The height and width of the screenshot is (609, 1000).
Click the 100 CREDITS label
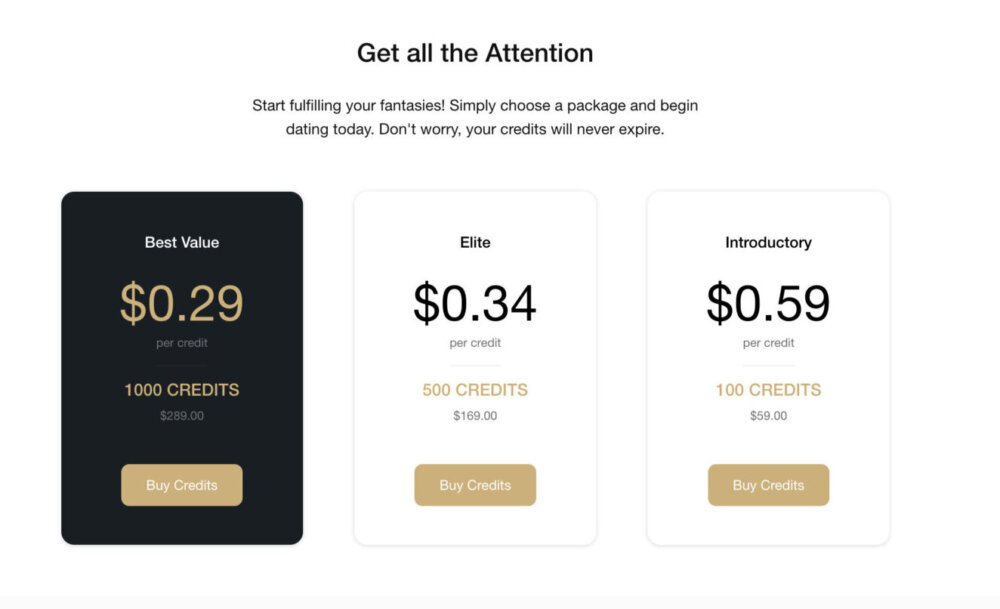(x=768, y=390)
